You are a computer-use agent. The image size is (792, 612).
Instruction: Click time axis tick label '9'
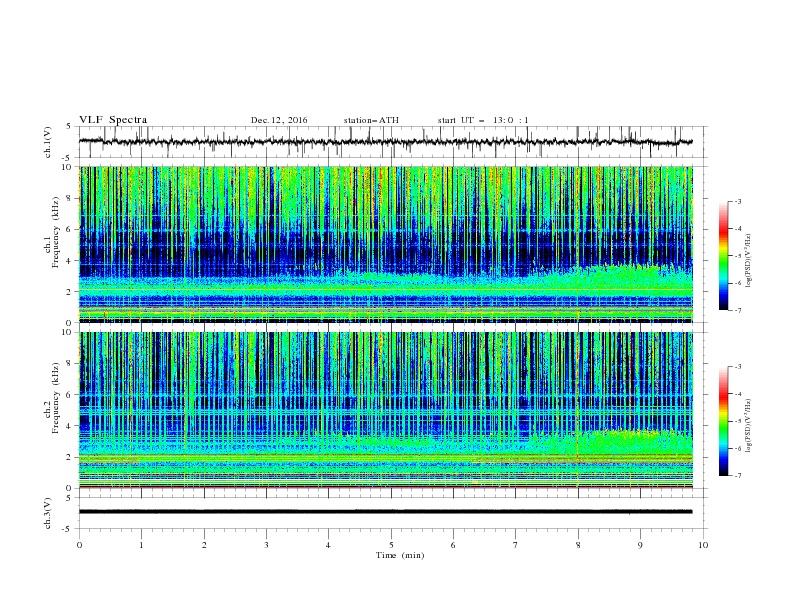[640, 545]
